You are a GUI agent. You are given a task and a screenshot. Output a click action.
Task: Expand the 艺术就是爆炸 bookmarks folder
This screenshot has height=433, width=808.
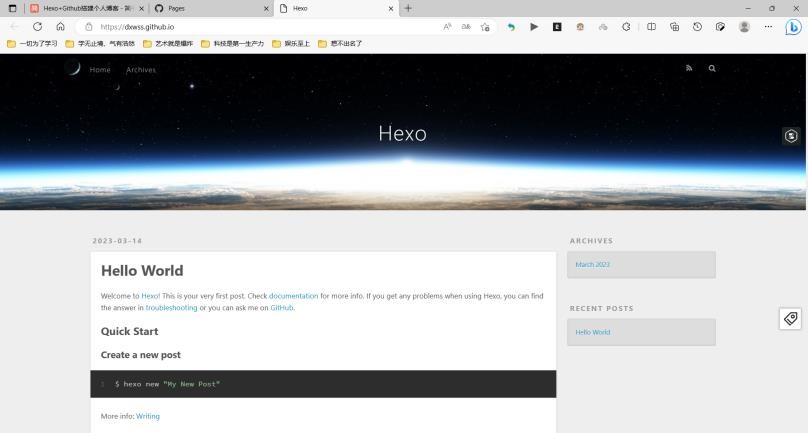[x=168, y=44]
